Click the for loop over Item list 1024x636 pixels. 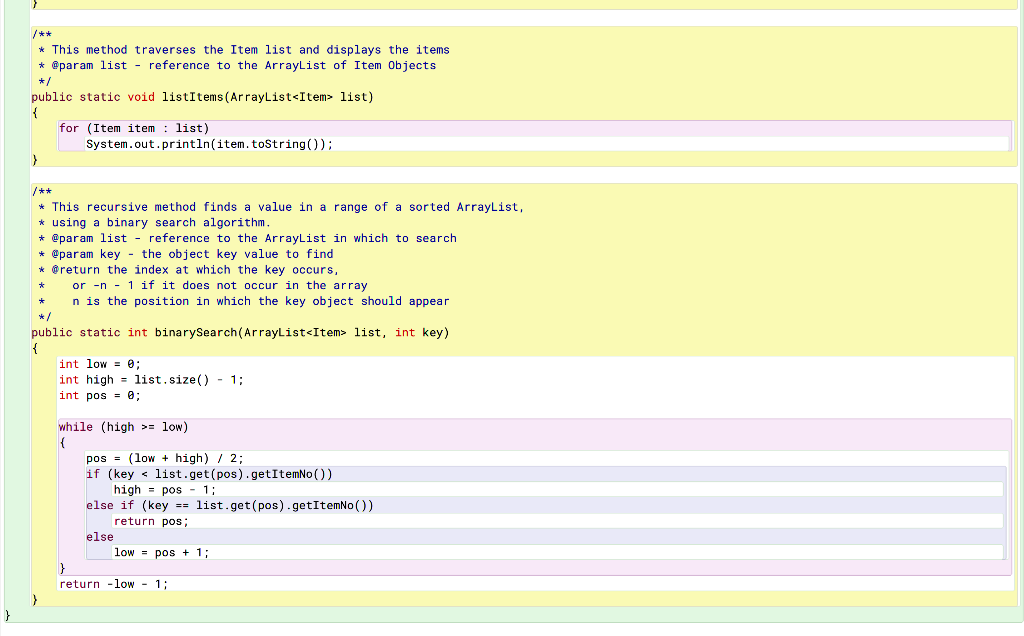pyautogui.click(x=135, y=127)
